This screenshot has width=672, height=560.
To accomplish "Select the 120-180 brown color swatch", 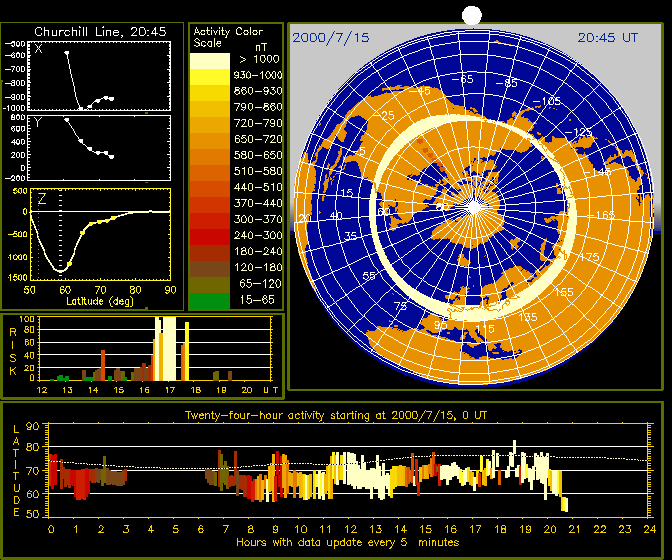I will (208, 268).
